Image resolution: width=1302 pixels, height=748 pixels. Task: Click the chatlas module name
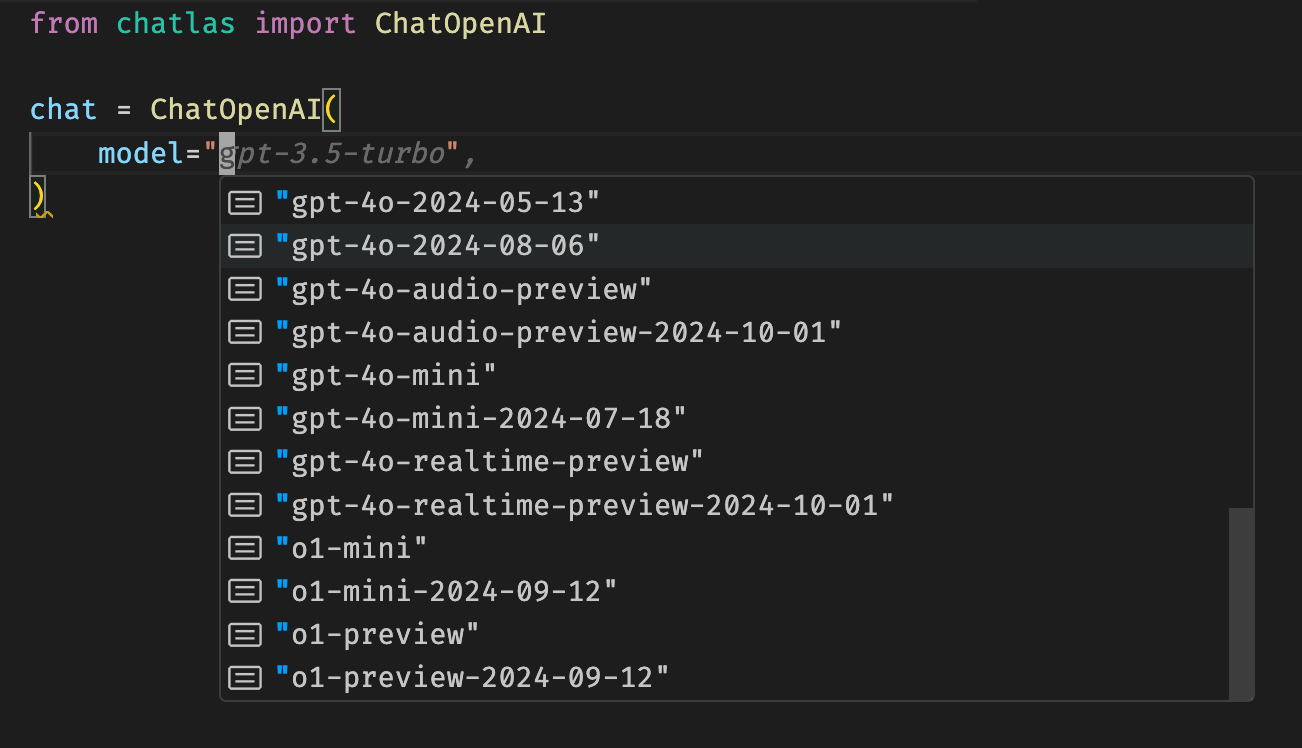coord(175,23)
